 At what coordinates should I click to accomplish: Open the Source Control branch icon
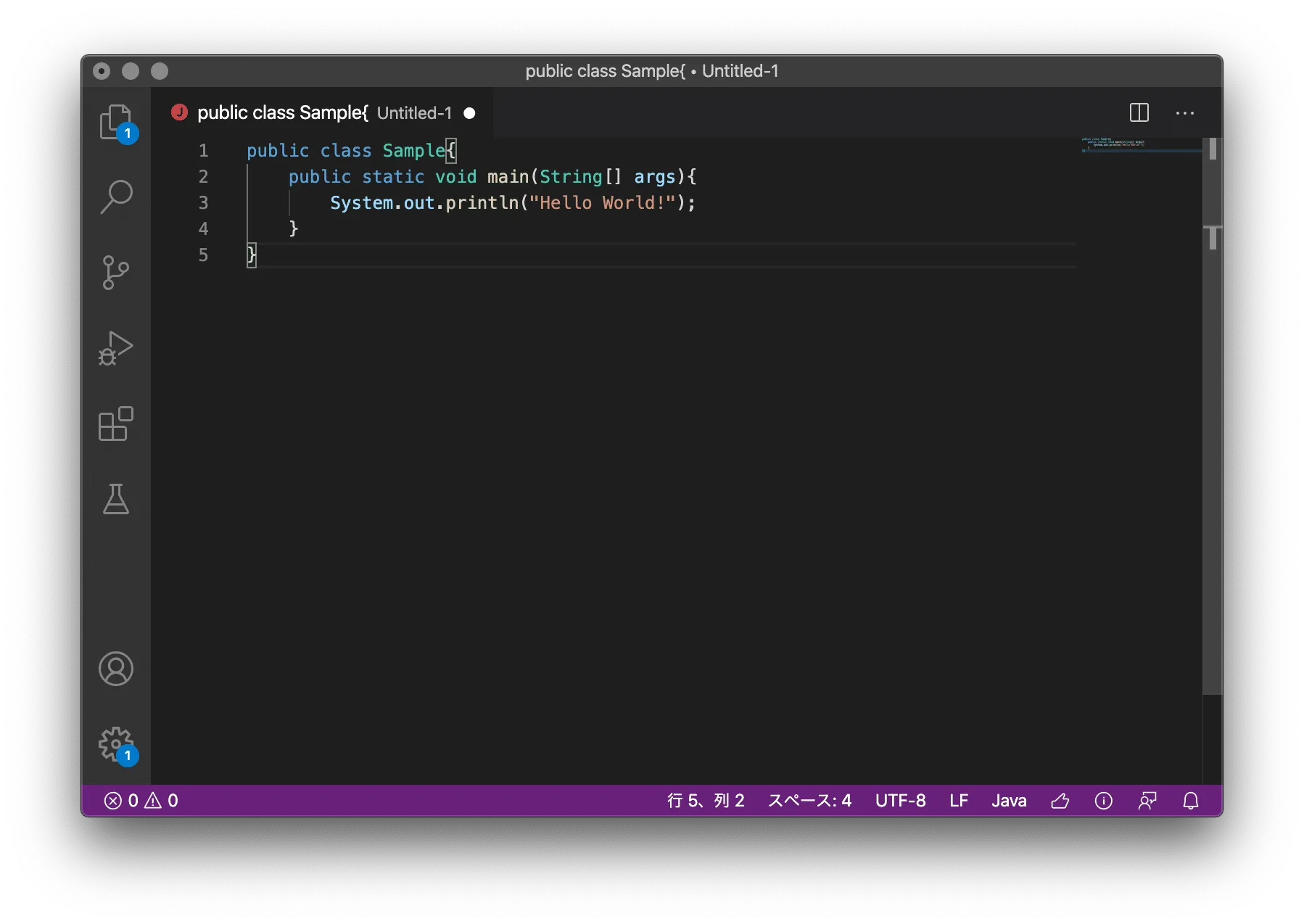[116, 273]
